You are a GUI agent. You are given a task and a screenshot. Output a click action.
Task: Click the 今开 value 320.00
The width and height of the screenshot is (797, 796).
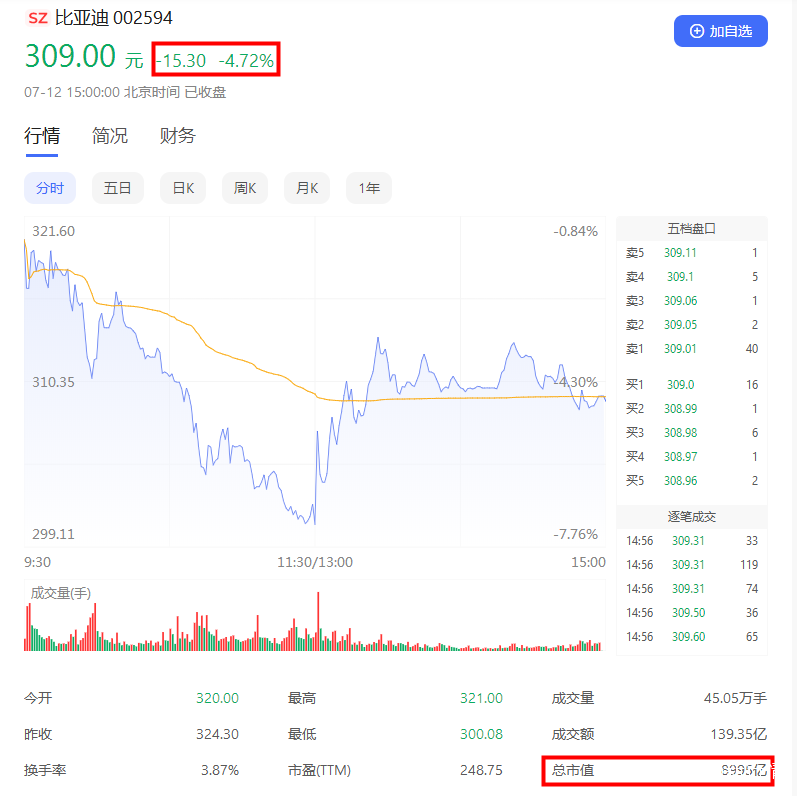[218, 698]
